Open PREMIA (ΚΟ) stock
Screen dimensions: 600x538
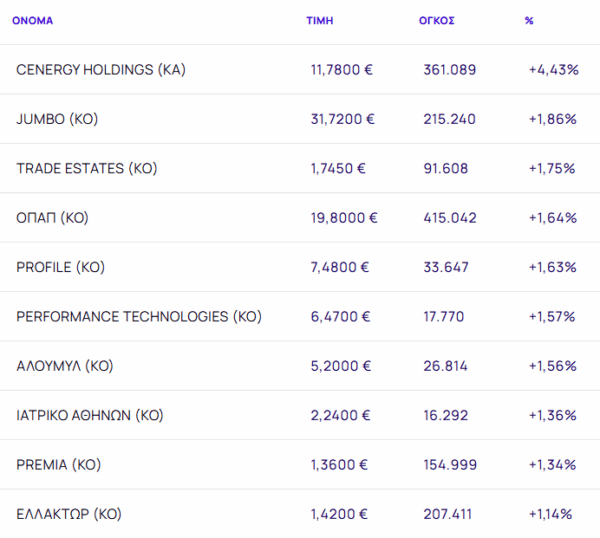point(59,465)
